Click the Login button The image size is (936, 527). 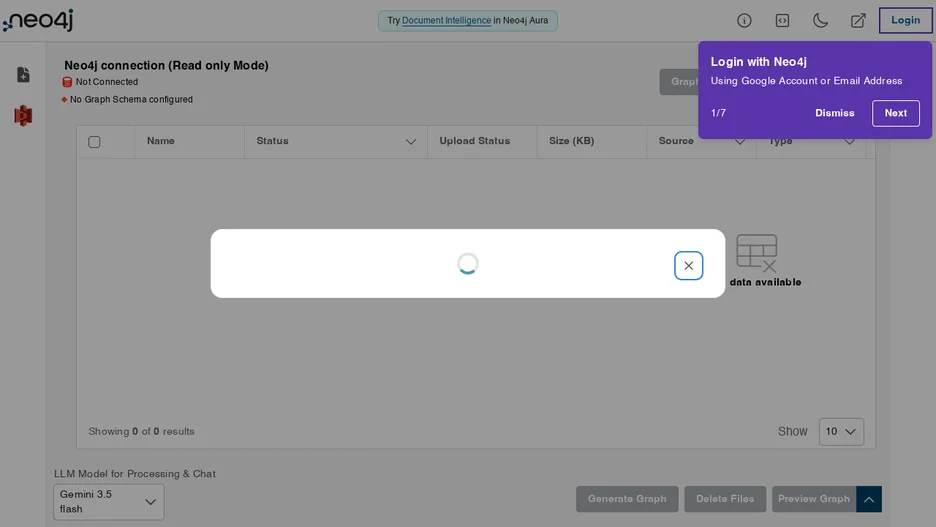[x=905, y=20]
